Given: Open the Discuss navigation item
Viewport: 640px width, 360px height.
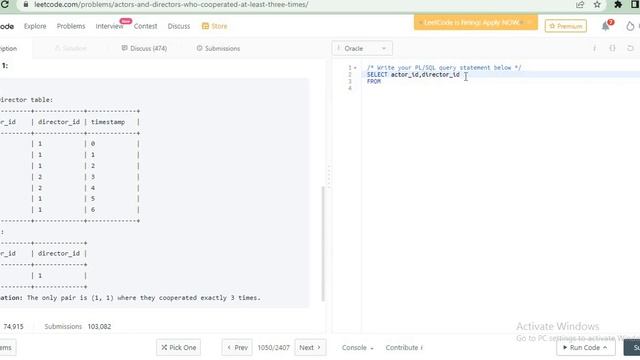Looking at the screenshot, I should pyautogui.click(x=179, y=26).
